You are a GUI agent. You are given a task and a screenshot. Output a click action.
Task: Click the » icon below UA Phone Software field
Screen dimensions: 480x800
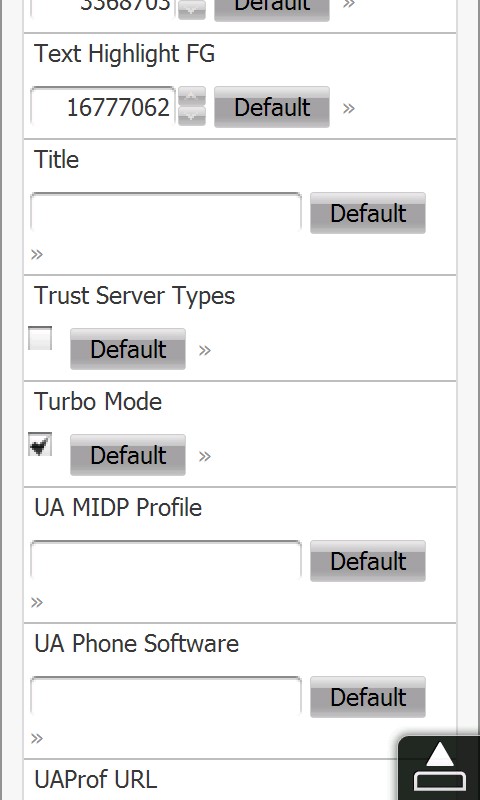click(x=37, y=738)
